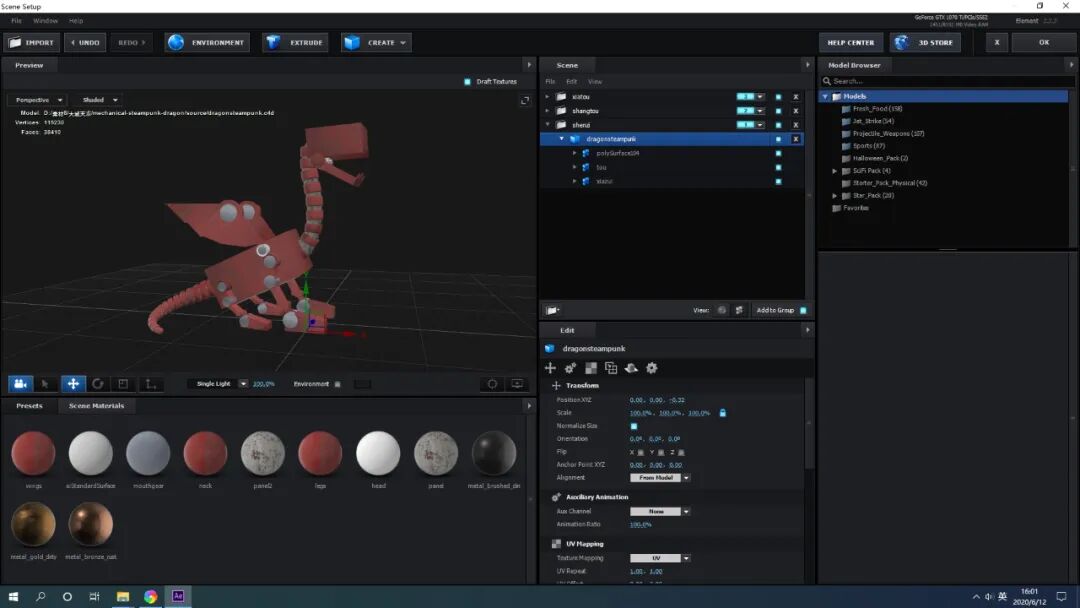
Task: Click the Model Browser search field
Action: [945, 80]
